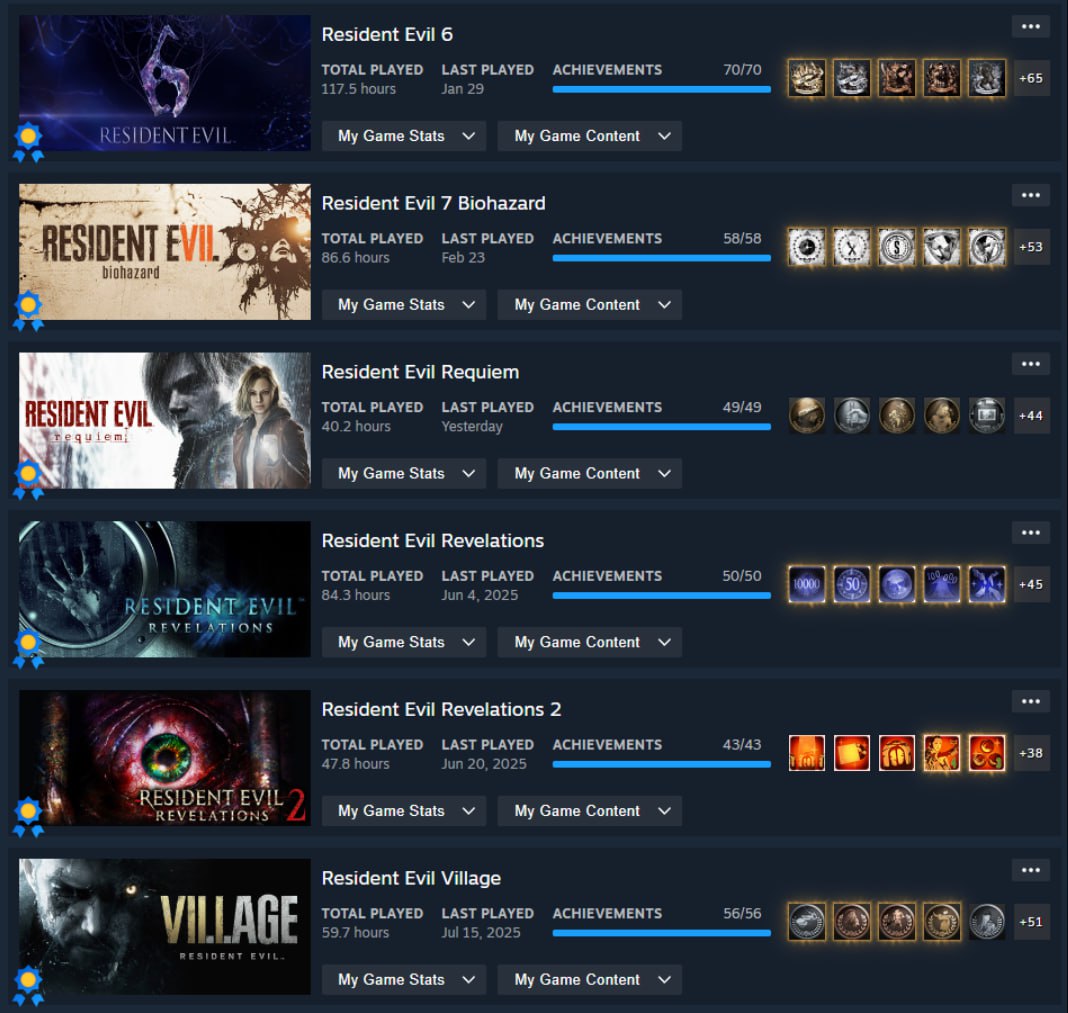
Task: Expand My Game Content for Resident Evil 7 Biohazard
Action: [589, 305]
